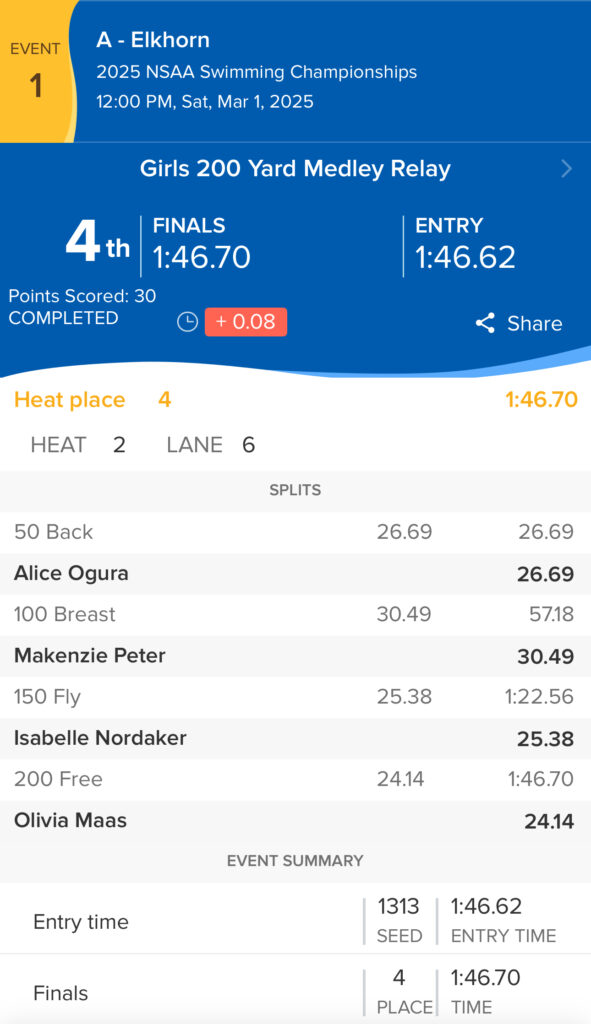
Task: Open the Entry time summary row
Action: 295,918
